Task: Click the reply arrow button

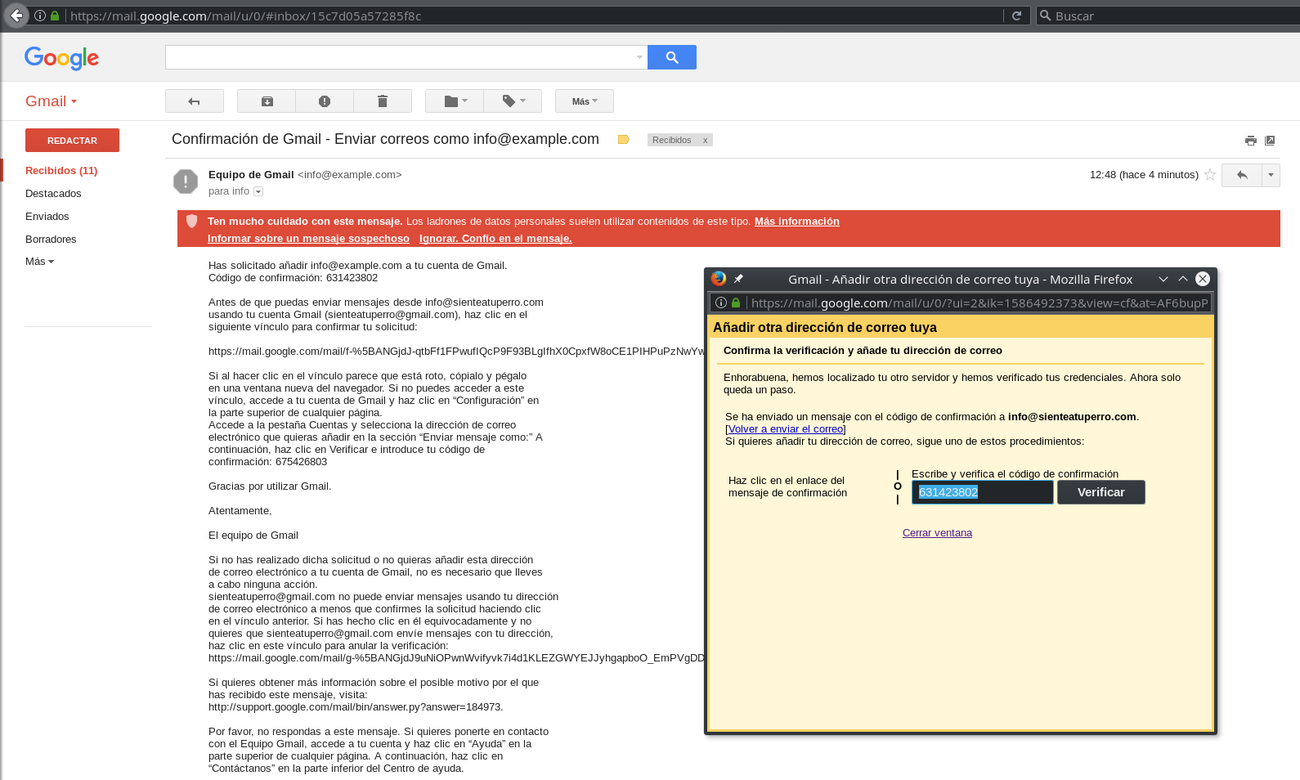Action: [x=1241, y=175]
